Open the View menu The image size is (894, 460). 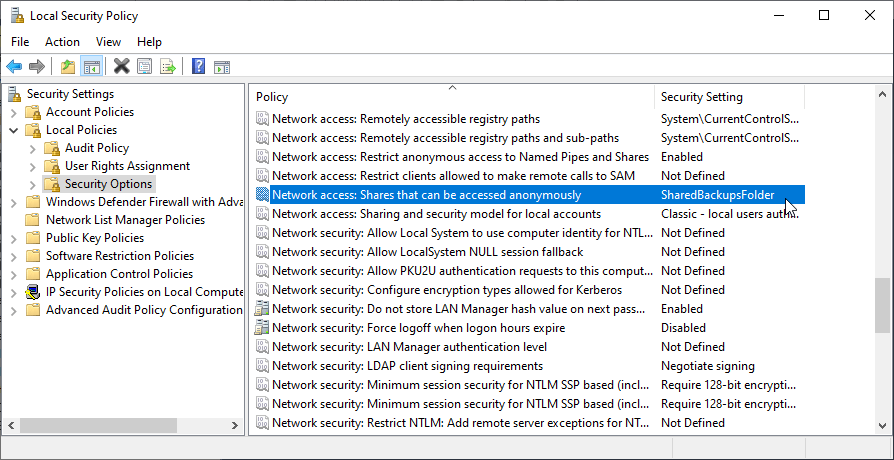tap(108, 42)
